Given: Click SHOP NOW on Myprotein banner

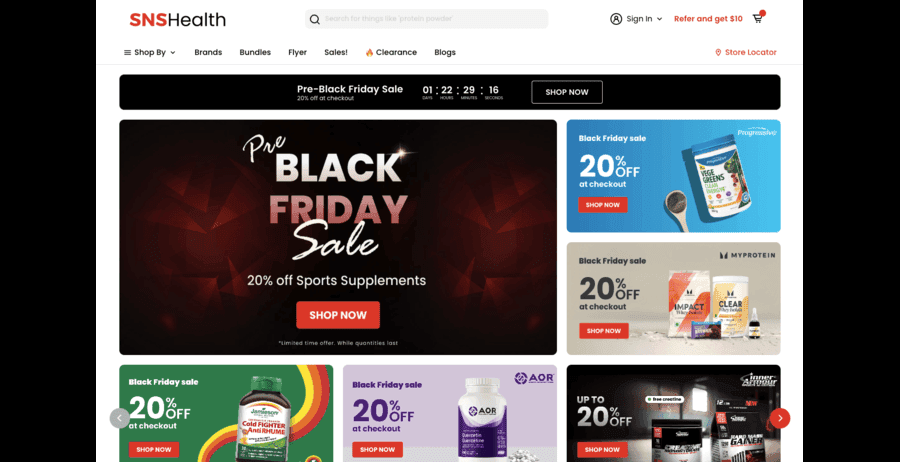Looking at the screenshot, I should pos(604,331).
